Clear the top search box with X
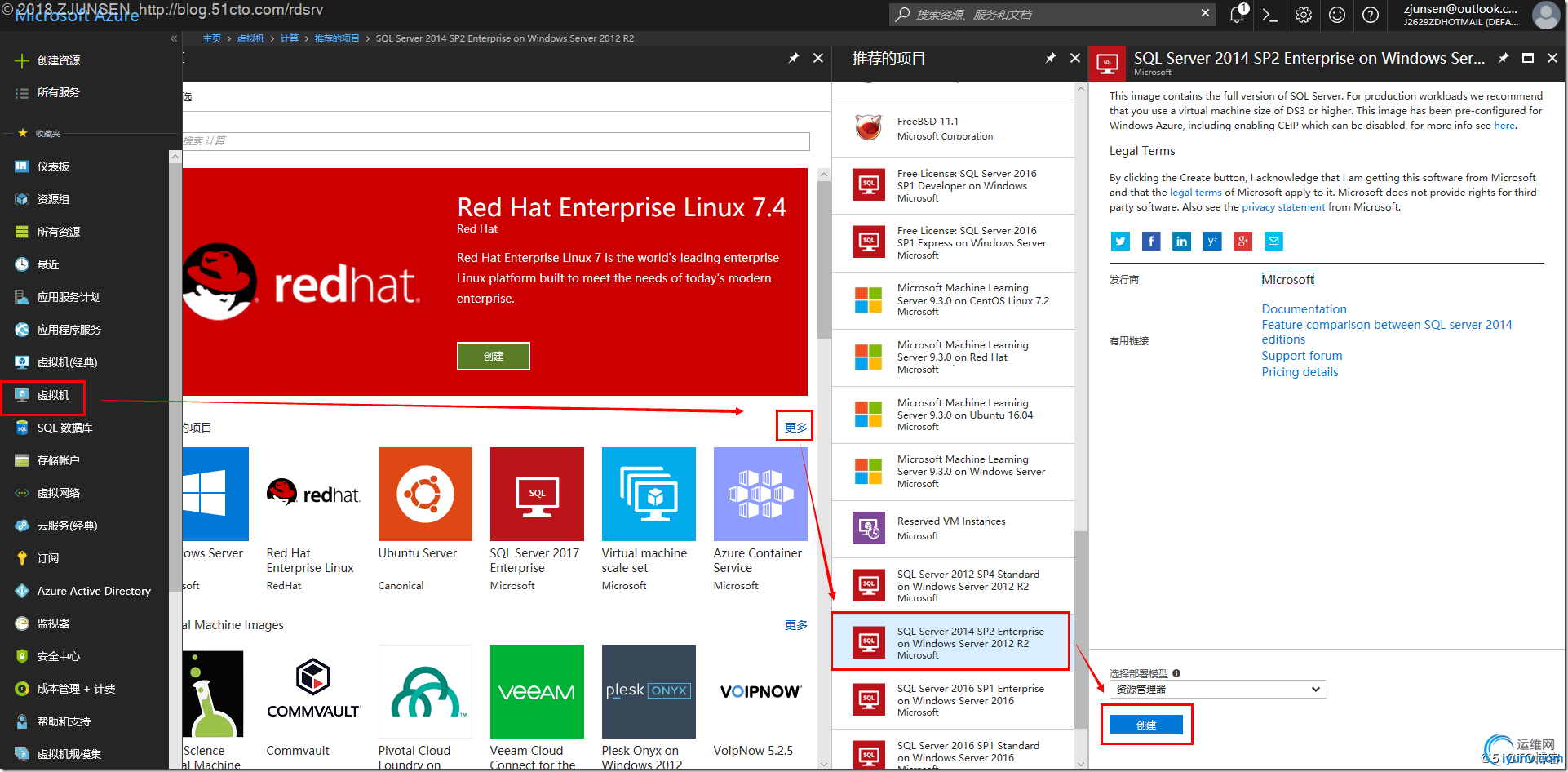The height and width of the screenshot is (772, 1568). (1205, 13)
